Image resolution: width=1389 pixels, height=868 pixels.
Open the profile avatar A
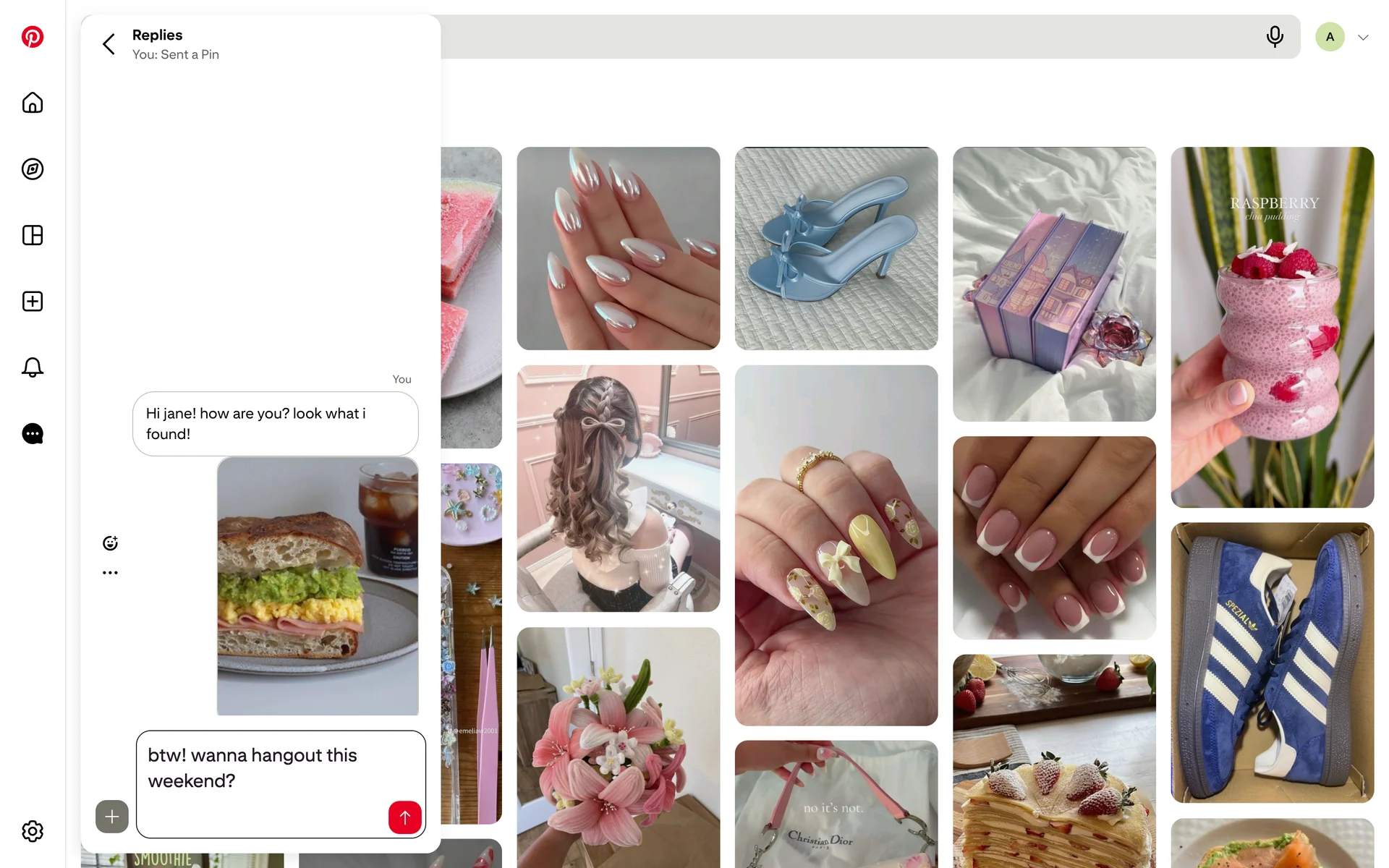pos(1330,37)
